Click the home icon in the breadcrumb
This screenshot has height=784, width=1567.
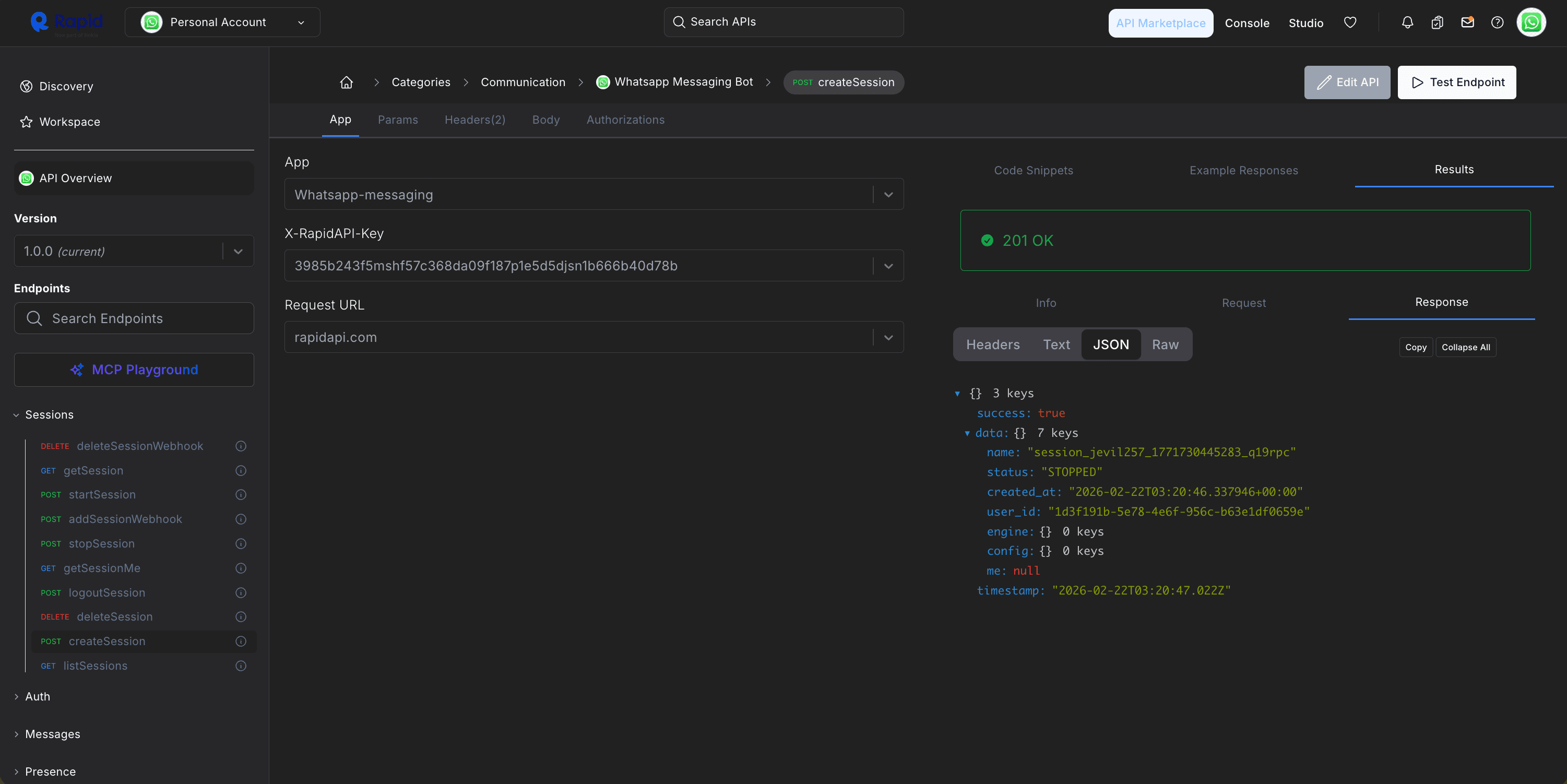tap(347, 82)
